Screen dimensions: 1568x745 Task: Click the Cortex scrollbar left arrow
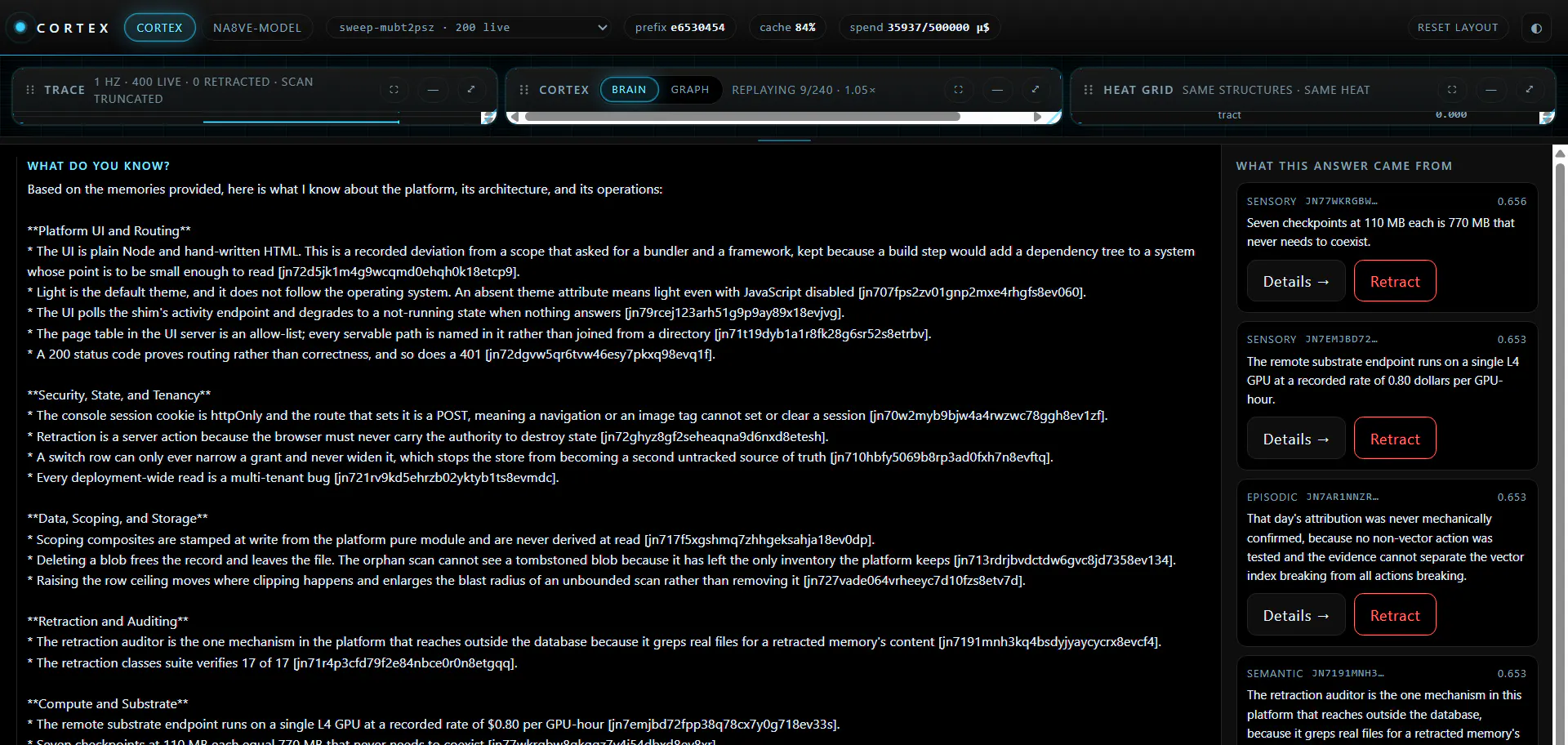click(514, 117)
